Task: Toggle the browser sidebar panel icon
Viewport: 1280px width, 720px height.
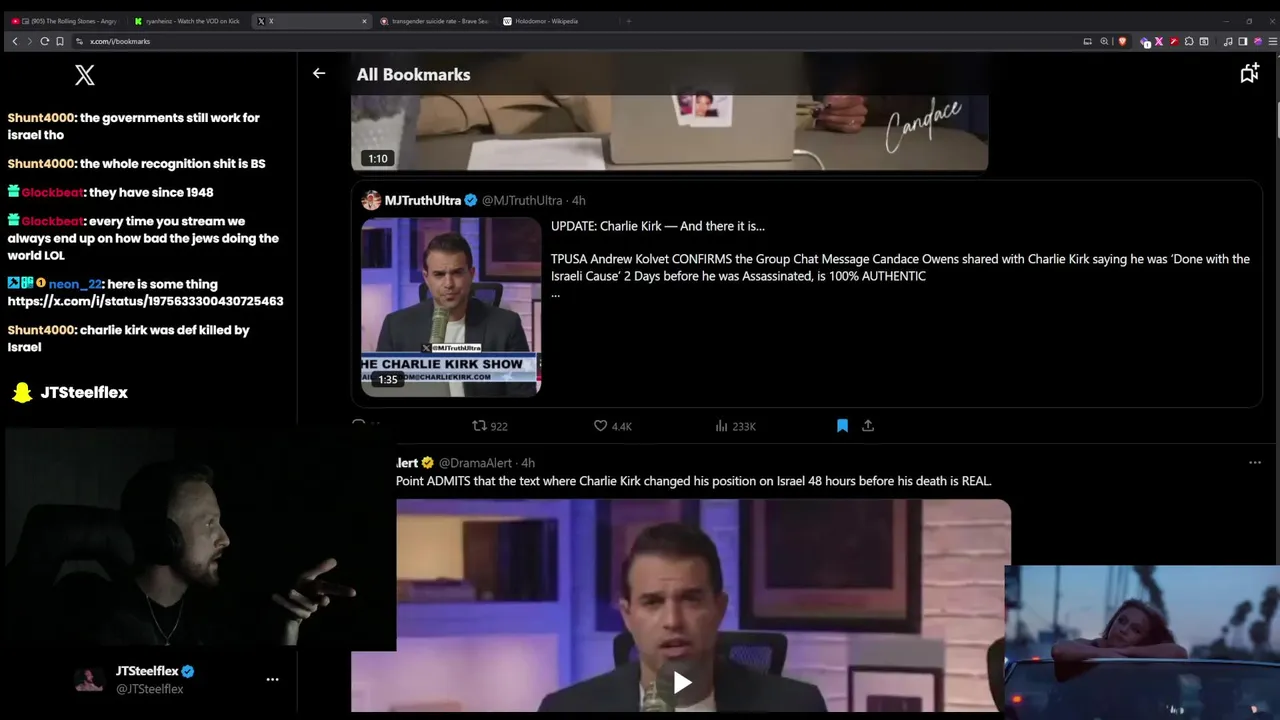Action: pyautogui.click(x=1242, y=41)
